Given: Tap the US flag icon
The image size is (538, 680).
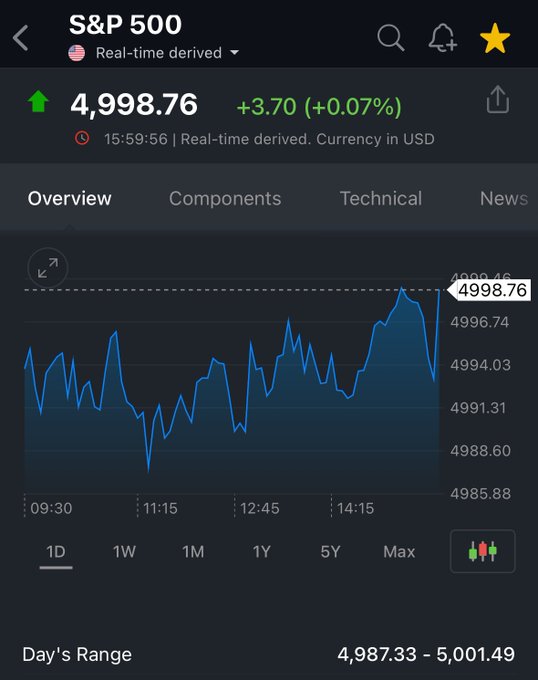Looking at the screenshot, I should pos(77,53).
